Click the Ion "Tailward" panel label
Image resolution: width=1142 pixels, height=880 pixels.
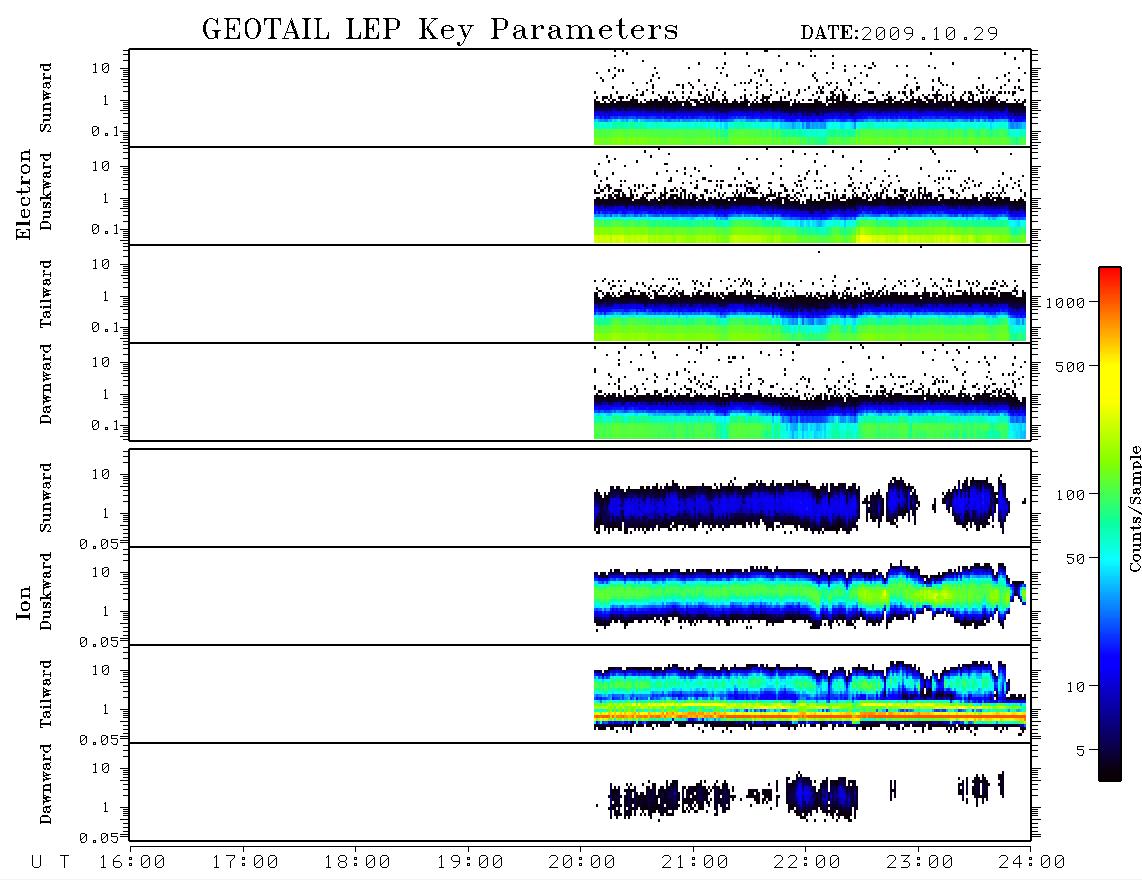46,694
